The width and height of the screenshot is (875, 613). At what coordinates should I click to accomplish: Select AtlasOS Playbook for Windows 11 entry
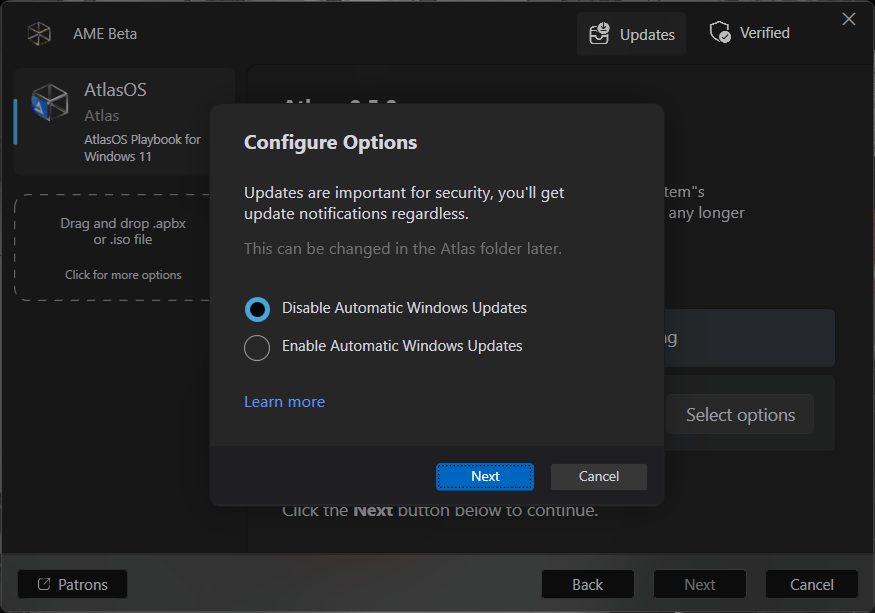click(x=124, y=122)
